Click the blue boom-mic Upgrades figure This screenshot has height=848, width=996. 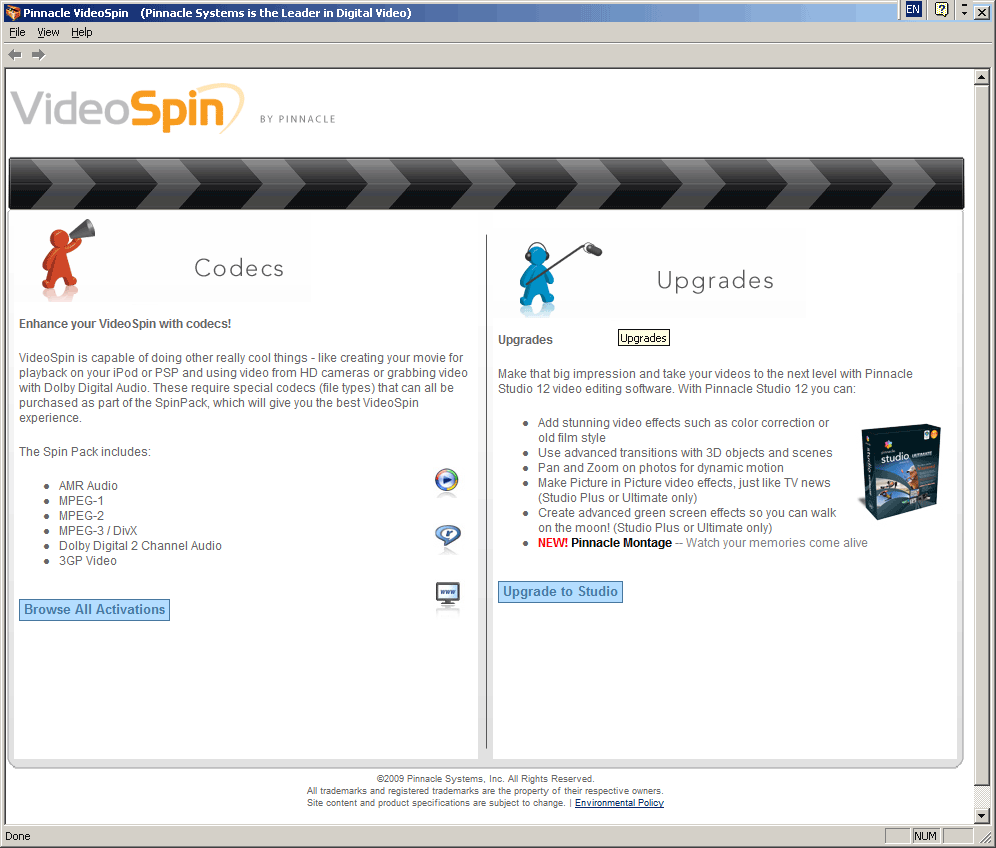tap(559, 277)
